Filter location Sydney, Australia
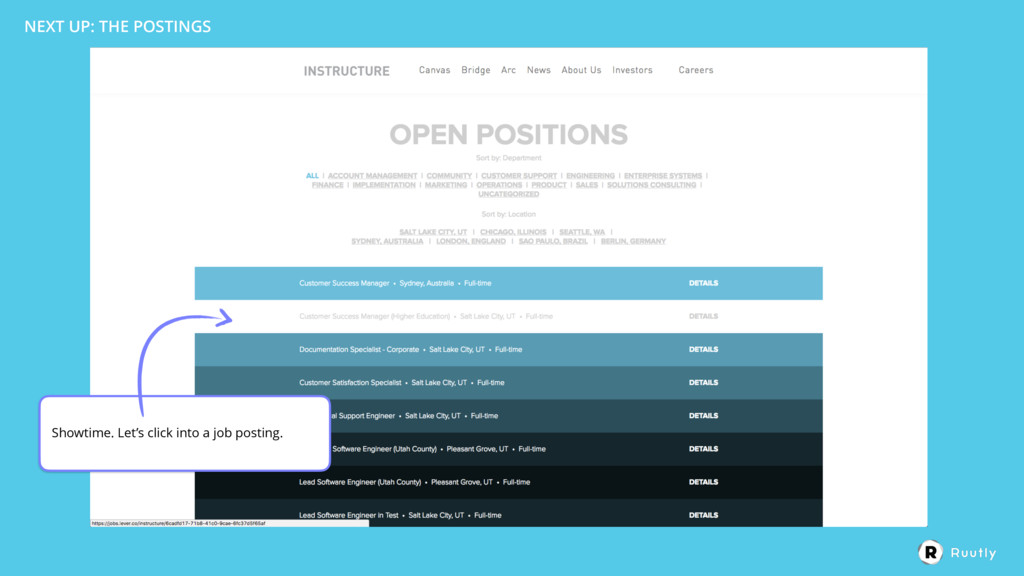1024x576 pixels. pos(387,241)
